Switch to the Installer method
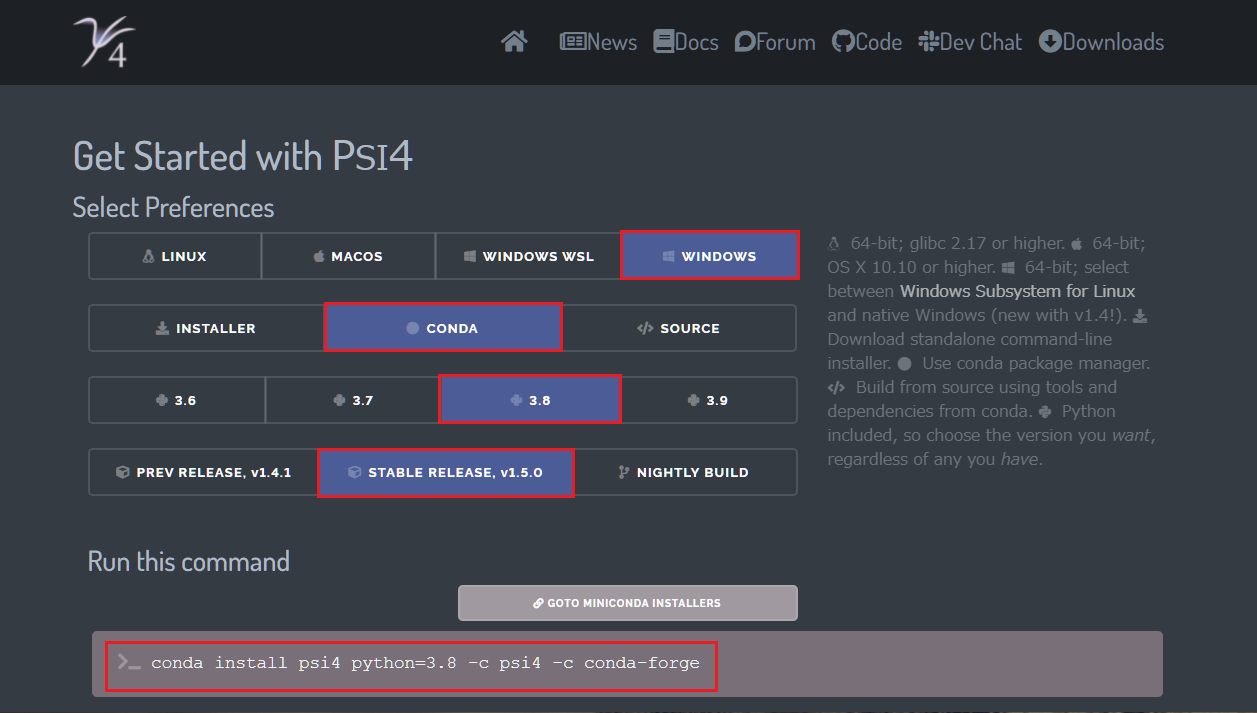 (x=205, y=327)
